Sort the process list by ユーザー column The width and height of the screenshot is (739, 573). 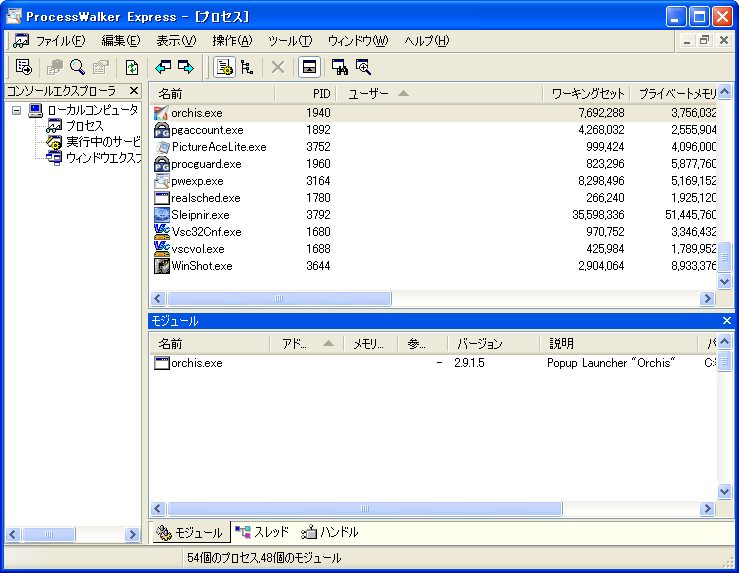439,94
